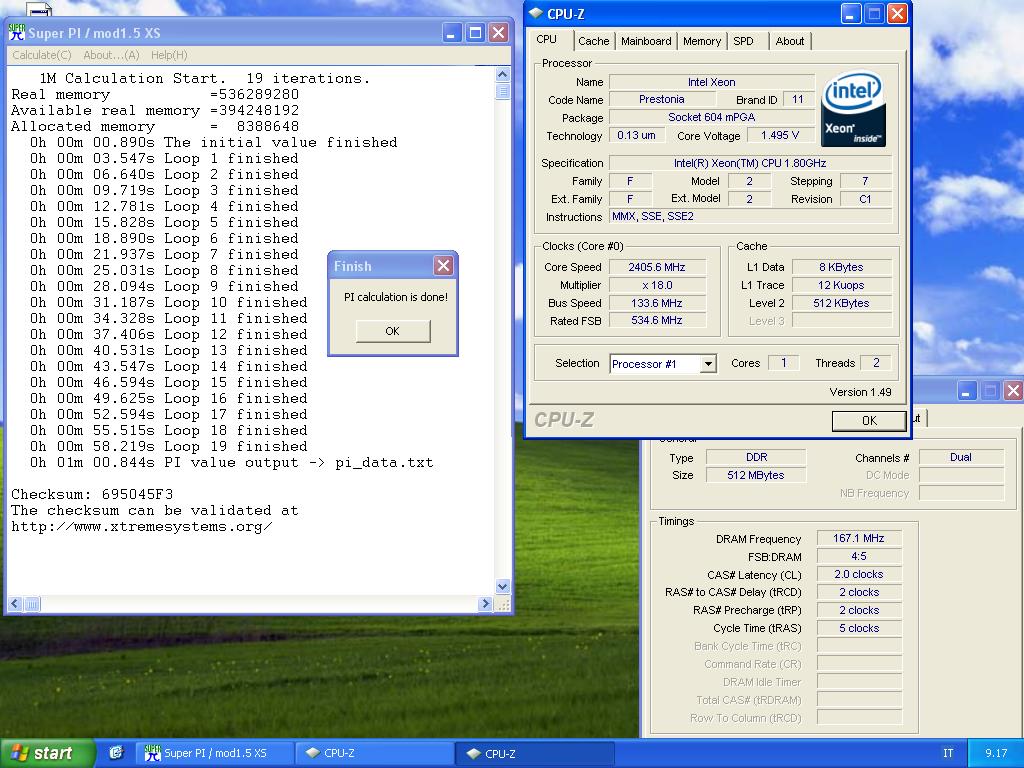1024x768 pixels.
Task: Click the Package field Socket 604 mPGA
Action: point(712,118)
